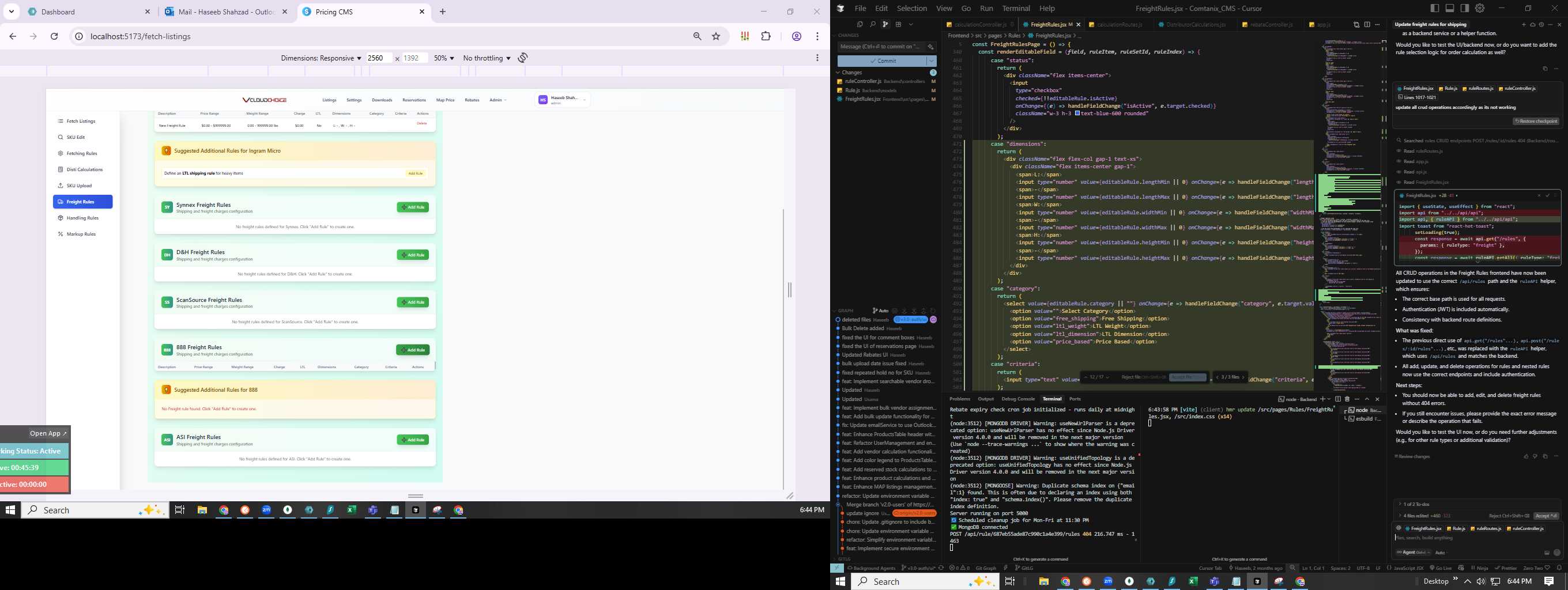Expand the Commit button dropdown arrow

(x=932, y=61)
